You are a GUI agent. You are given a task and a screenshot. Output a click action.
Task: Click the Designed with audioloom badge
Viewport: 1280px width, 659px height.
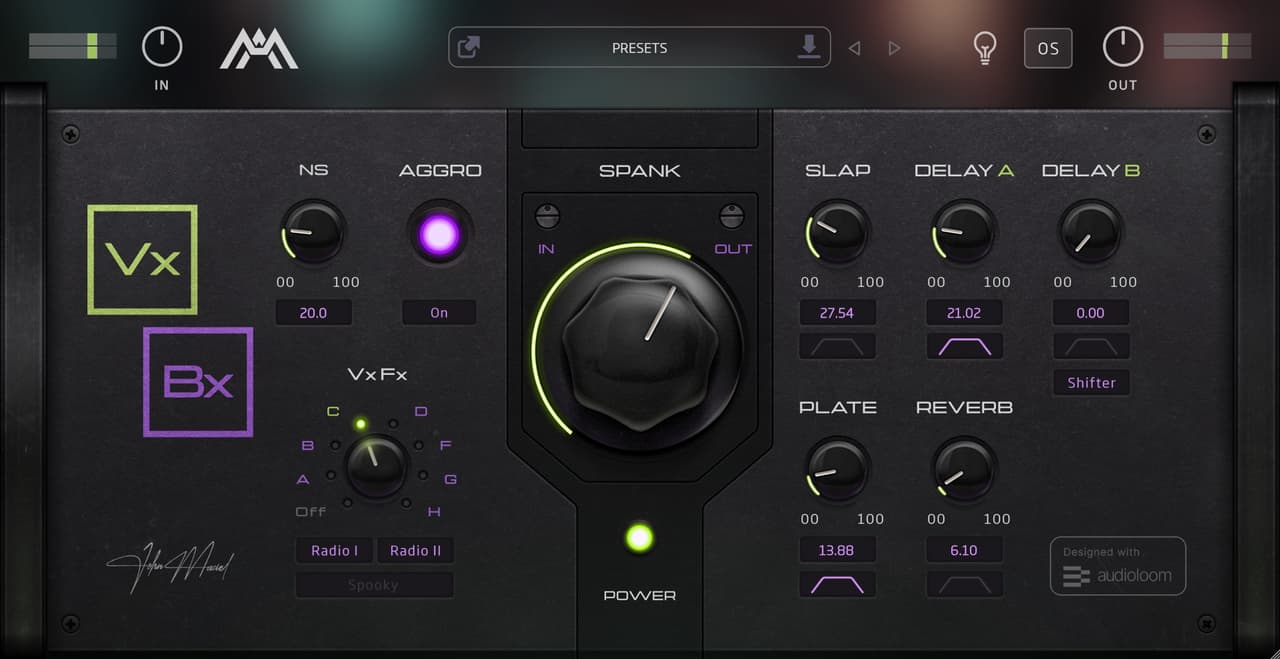pyautogui.click(x=1118, y=566)
